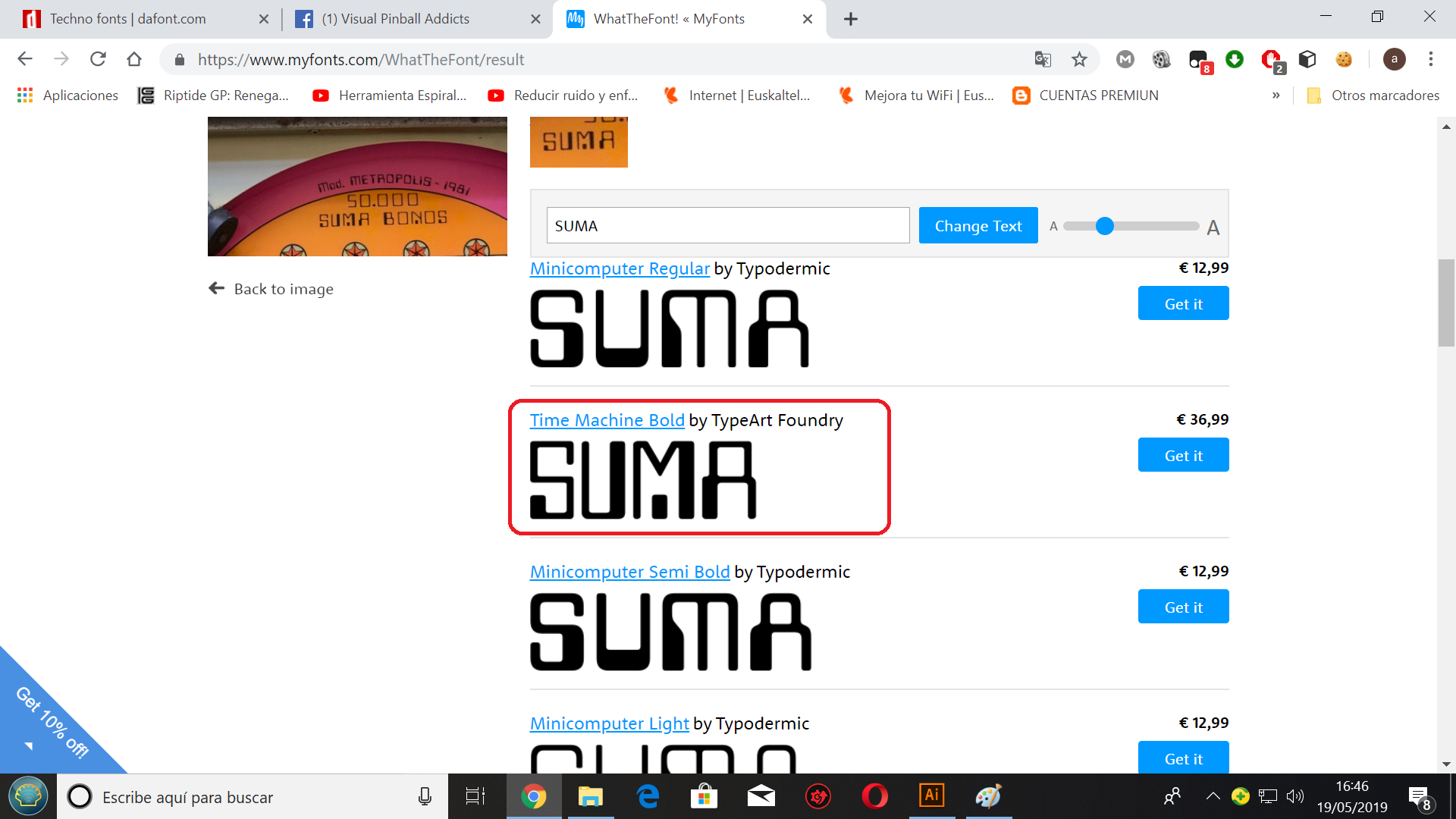The width and height of the screenshot is (1456, 819).
Task: Open the user profile avatar
Action: 1394,59
